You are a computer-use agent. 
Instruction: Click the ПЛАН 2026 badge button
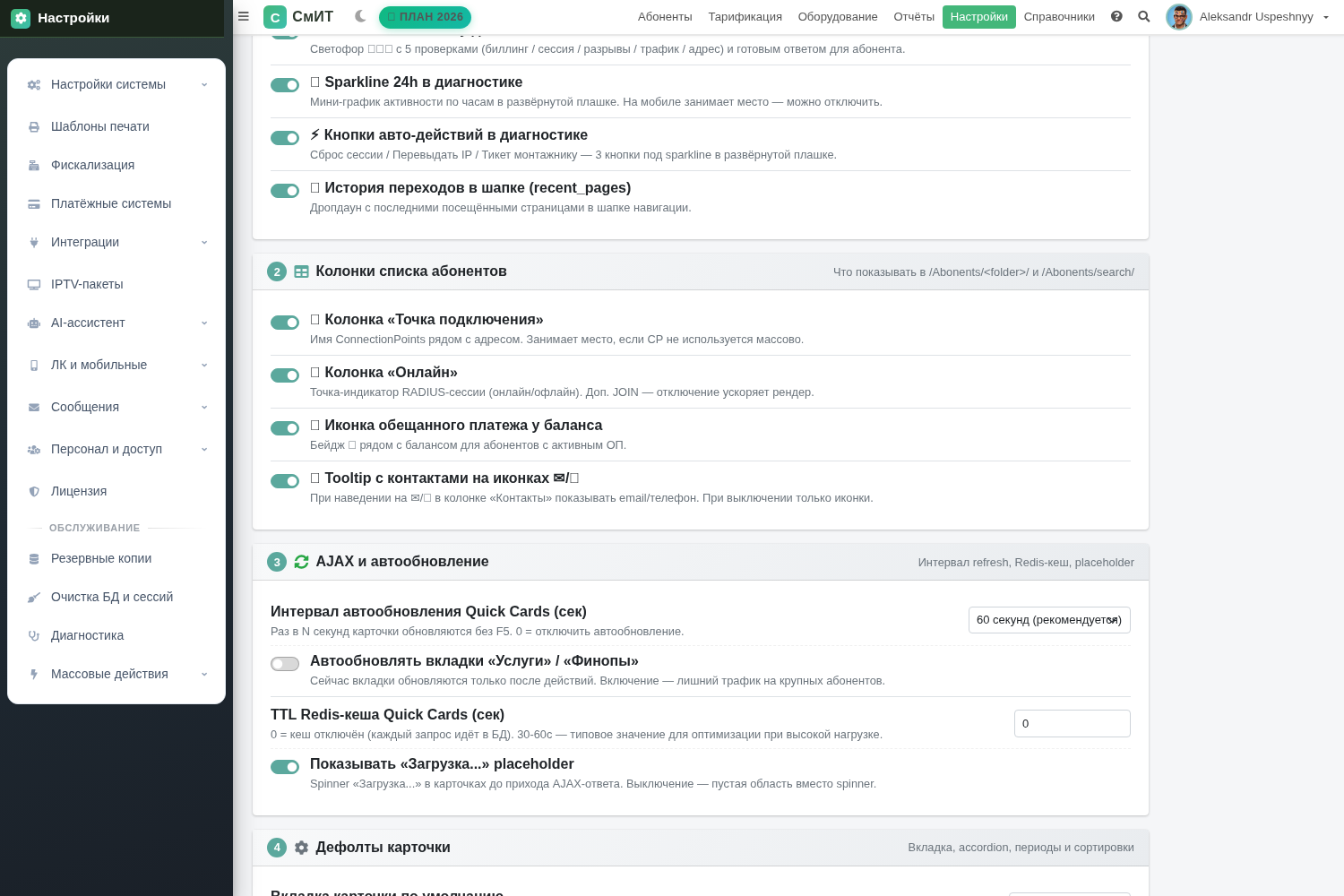[425, 17]
